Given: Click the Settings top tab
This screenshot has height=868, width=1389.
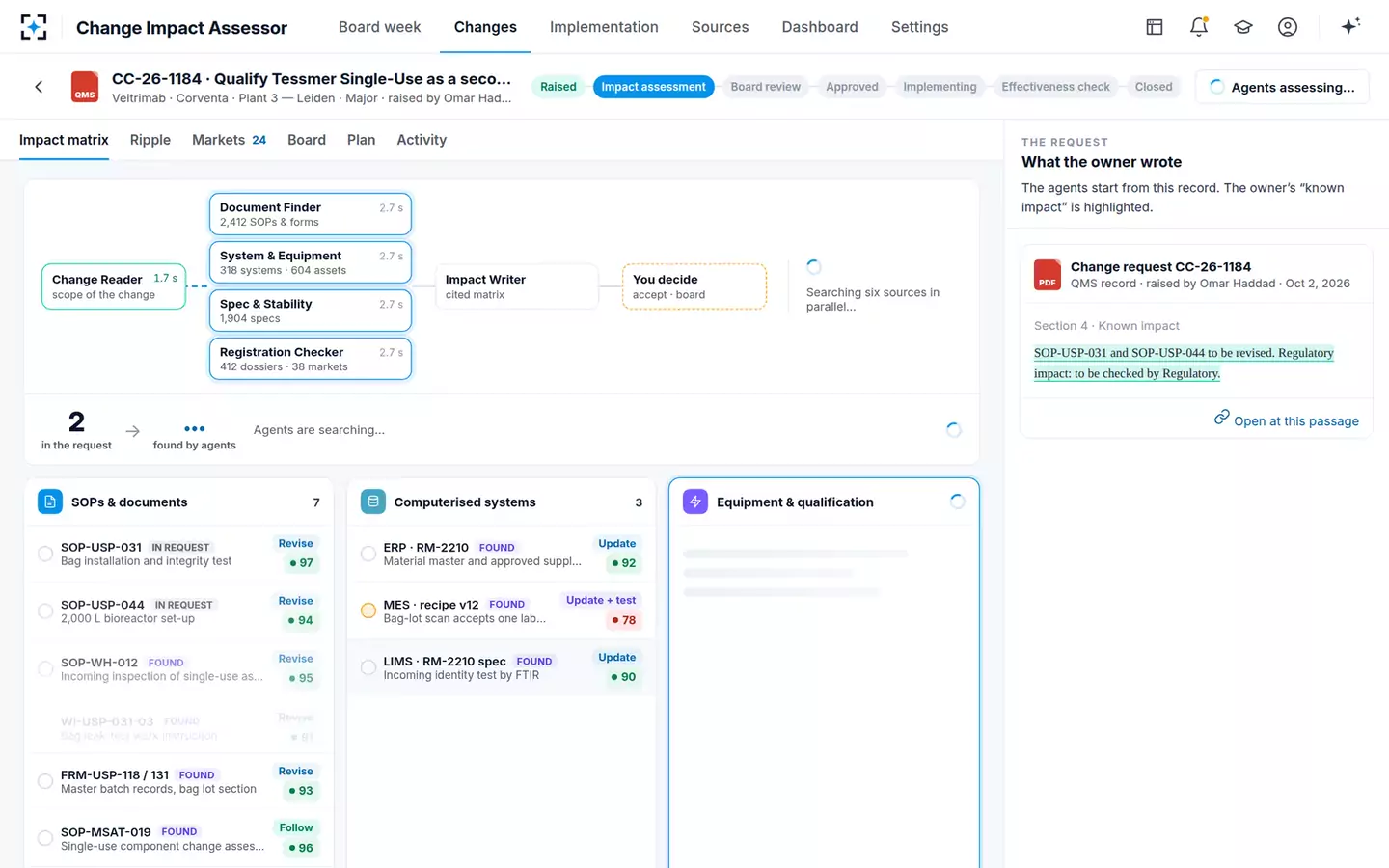Looking at the screenshot, I should click(x=919, y=27).
